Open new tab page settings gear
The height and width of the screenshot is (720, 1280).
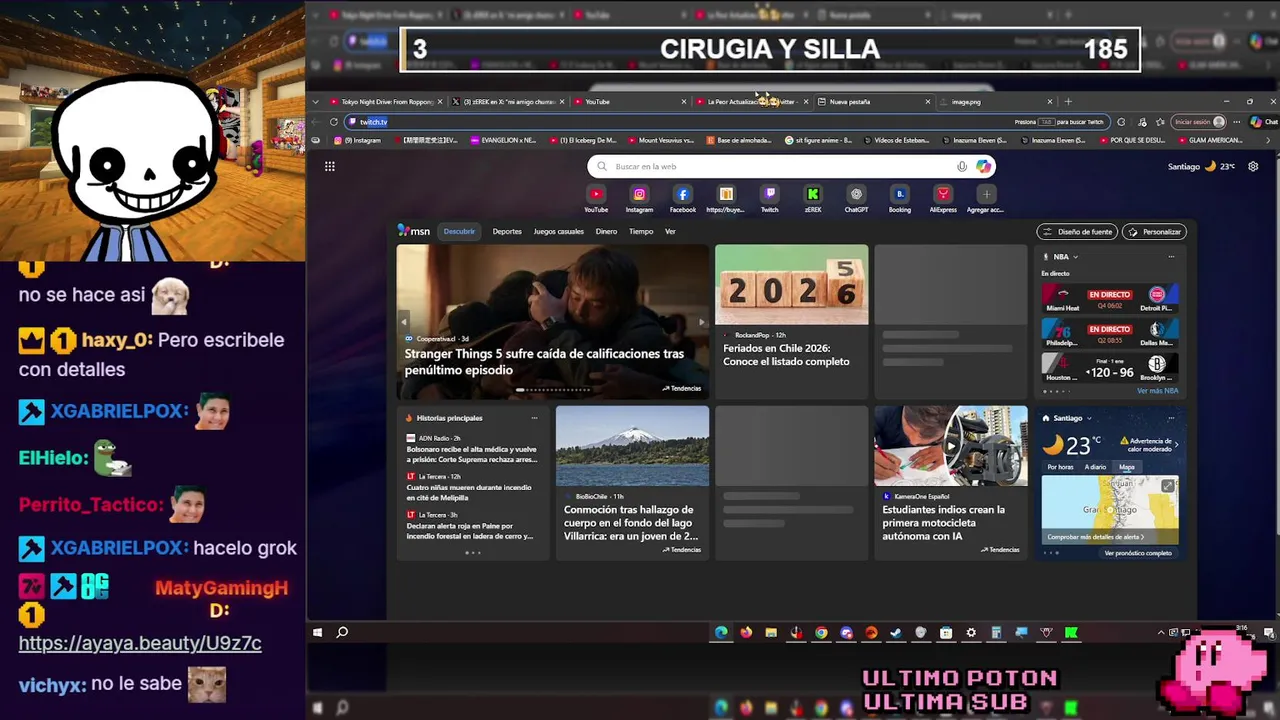point(1253,167)
